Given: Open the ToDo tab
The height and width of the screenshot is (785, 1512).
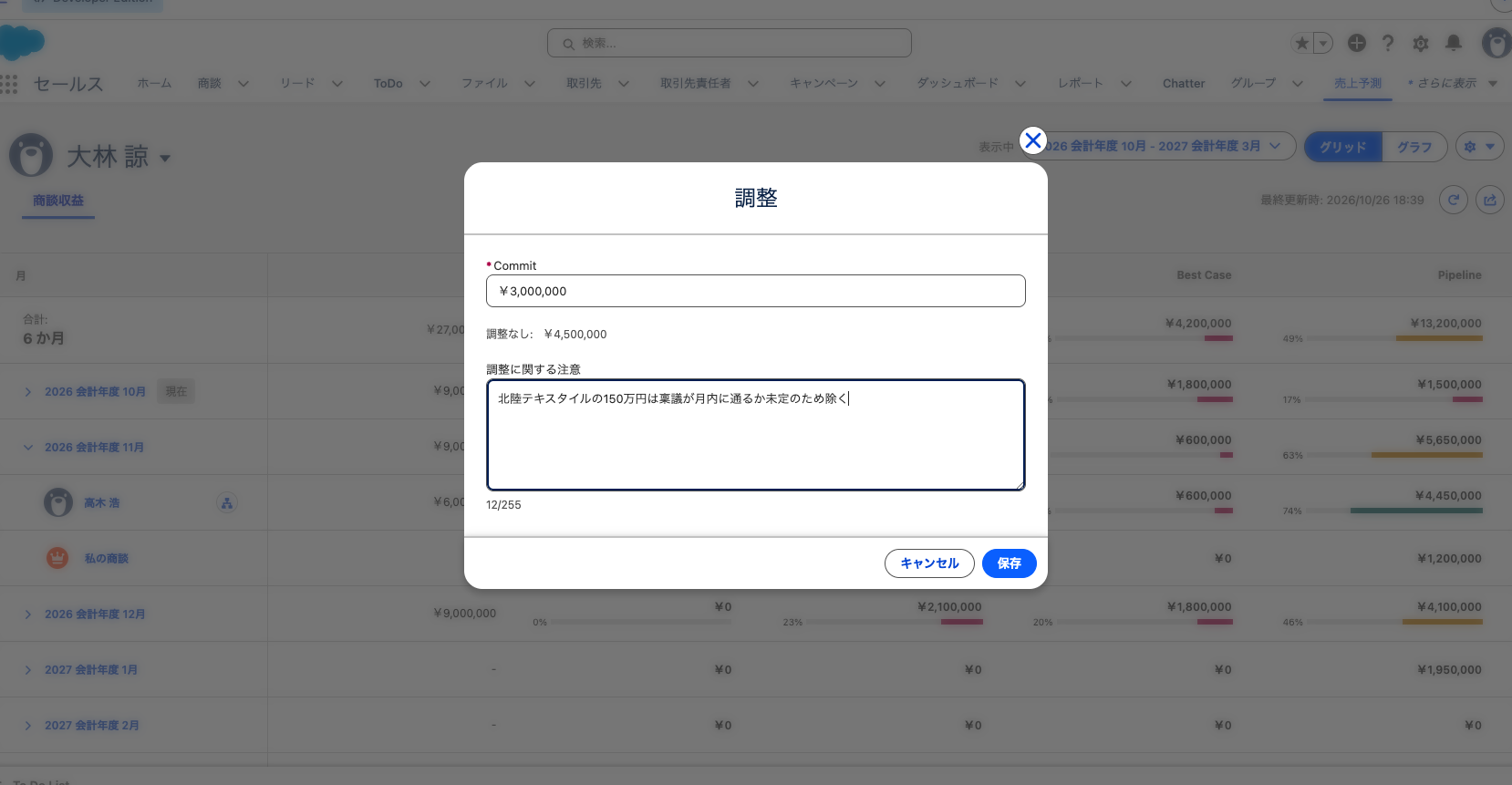Looking at the screenshot, I should (388, 83).
